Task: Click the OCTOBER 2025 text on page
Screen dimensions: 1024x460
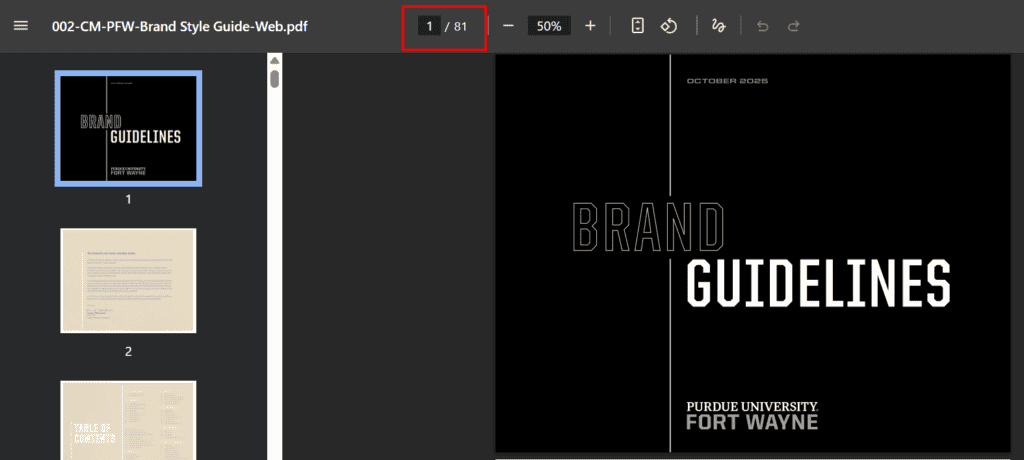Action: [727, 81]
